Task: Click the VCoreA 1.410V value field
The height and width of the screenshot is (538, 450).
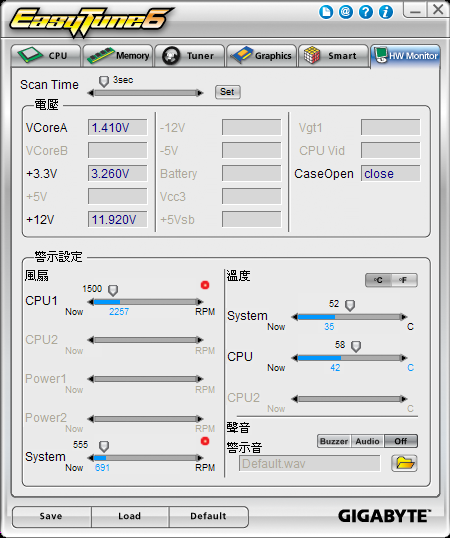Action: click(x=118, y=128)
